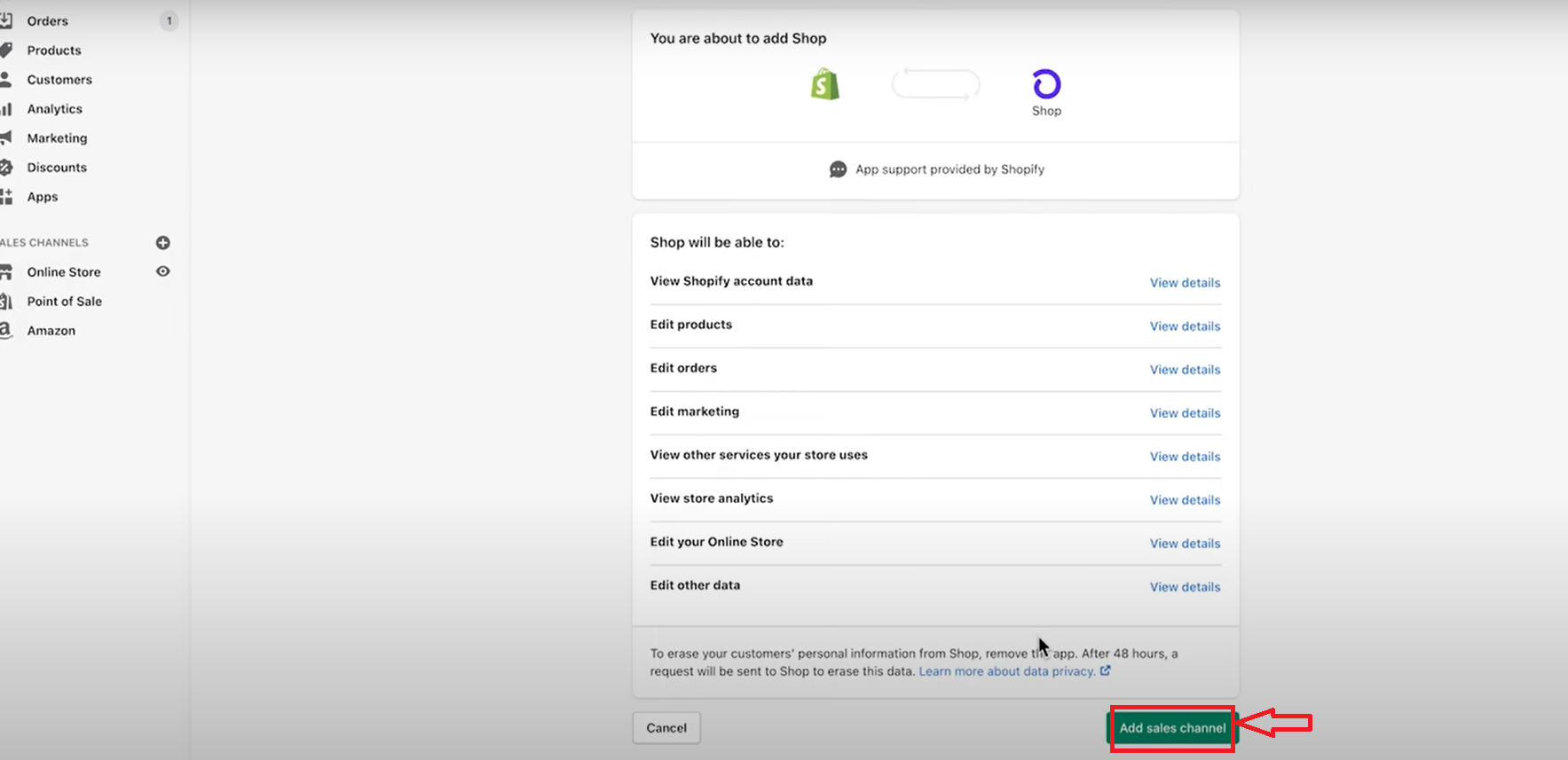This screenshot has height=760, width=1568.
Task: Select Point of Sale channel
Action: click(x=64, y=301)
